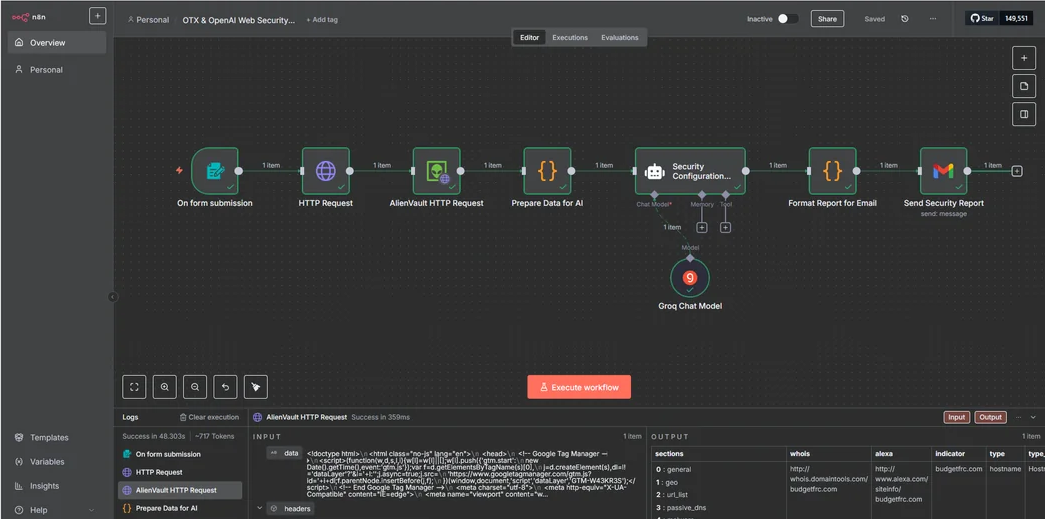Viewport: 1045px width, 519px height.
Task: Open workflow history clock icon
Action: click(x=904, y=19)
